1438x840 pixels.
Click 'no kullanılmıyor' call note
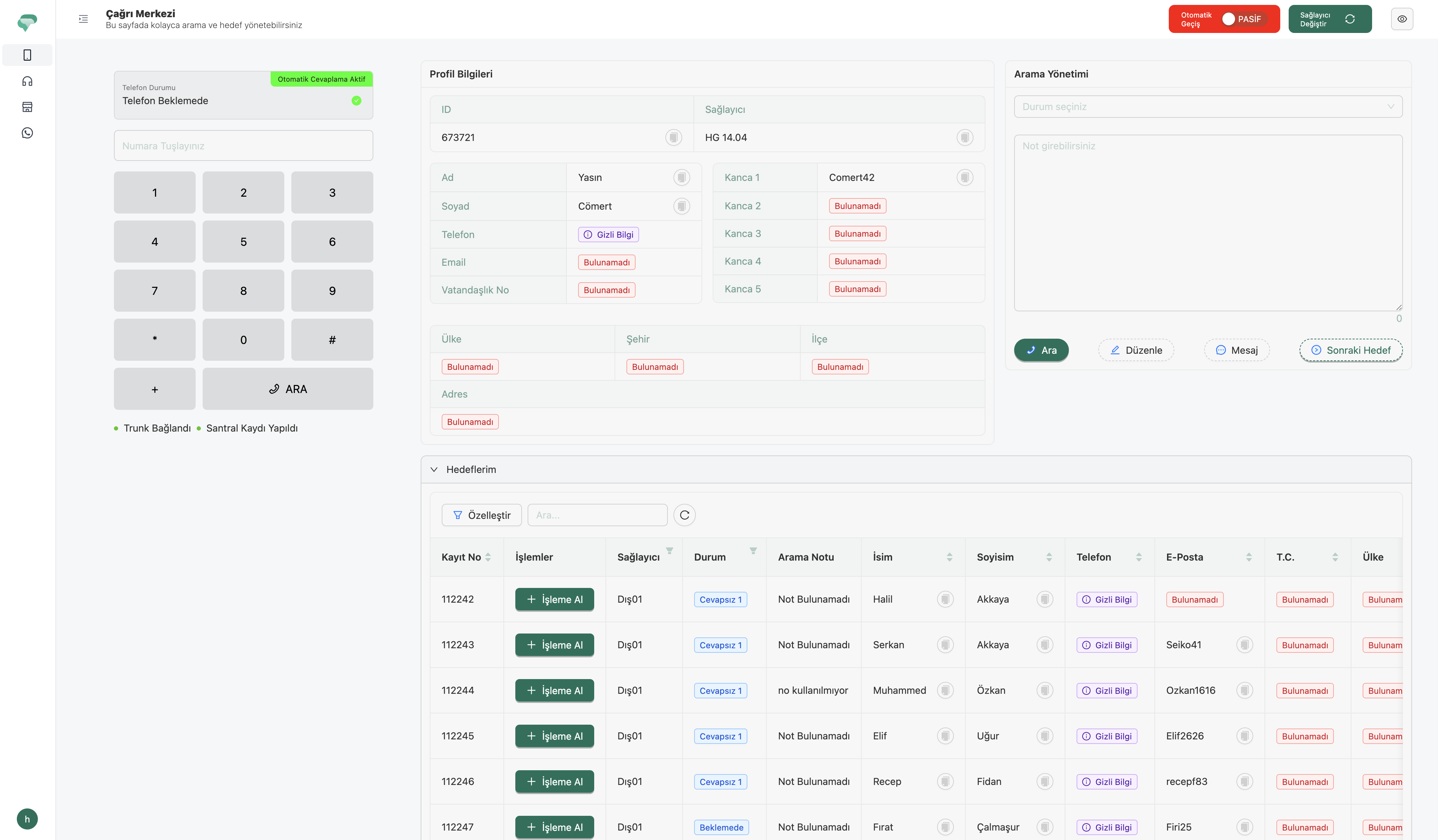click(x=813, y=691)
